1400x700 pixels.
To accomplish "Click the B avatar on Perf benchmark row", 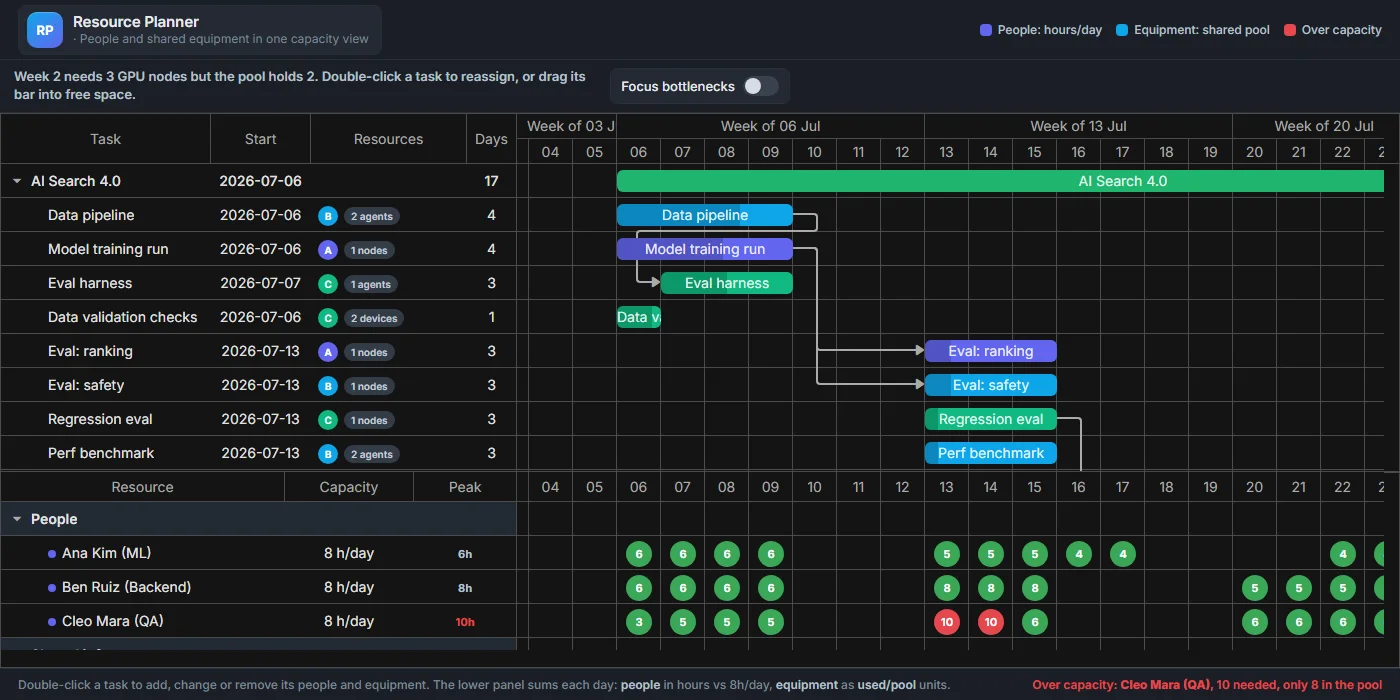I will [327, 454].
